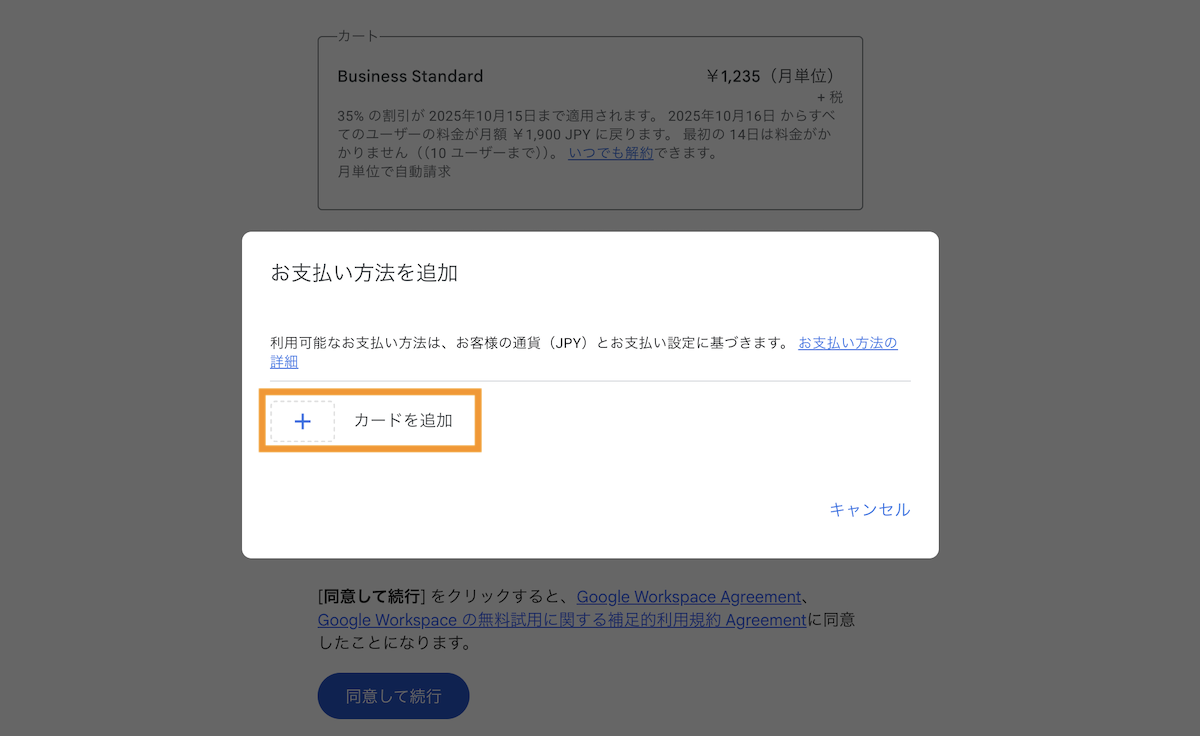Click the お支払い方法を追加 dialog heading
This screenshot has height=736, width=1200.
point(364,273)
